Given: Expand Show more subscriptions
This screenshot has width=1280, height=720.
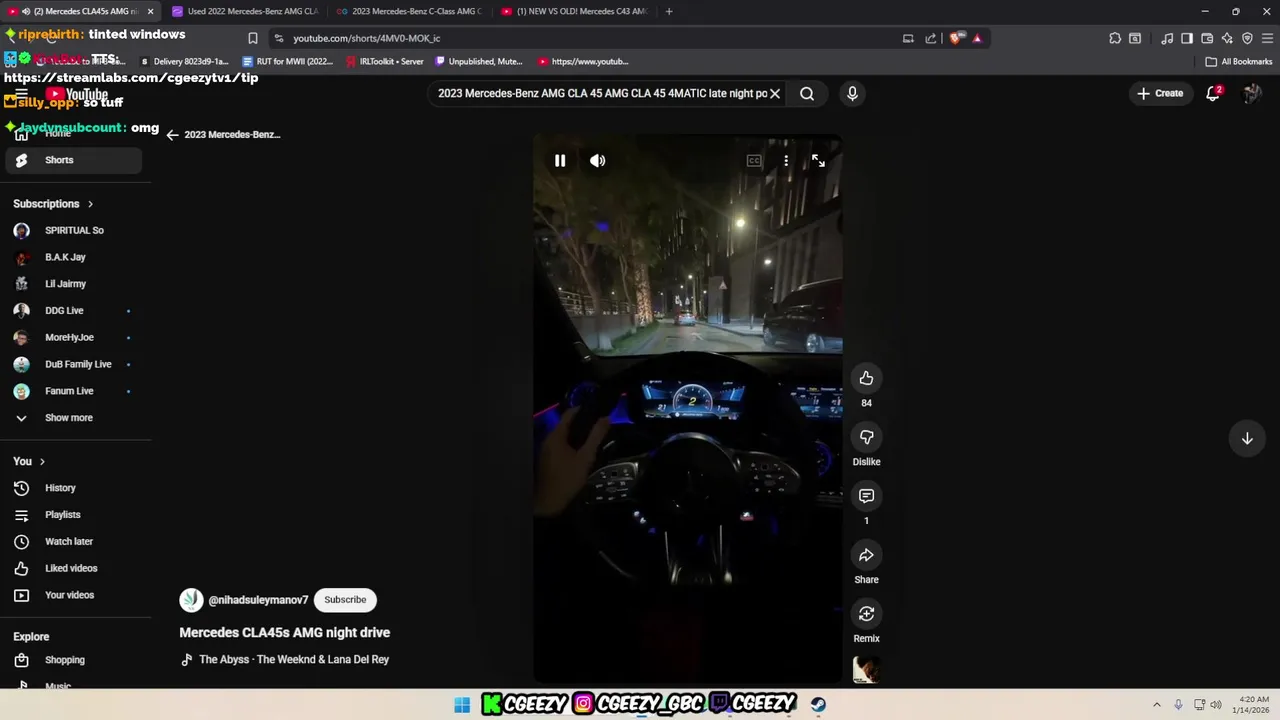Looking at the screenshot, I should (73, 418).
